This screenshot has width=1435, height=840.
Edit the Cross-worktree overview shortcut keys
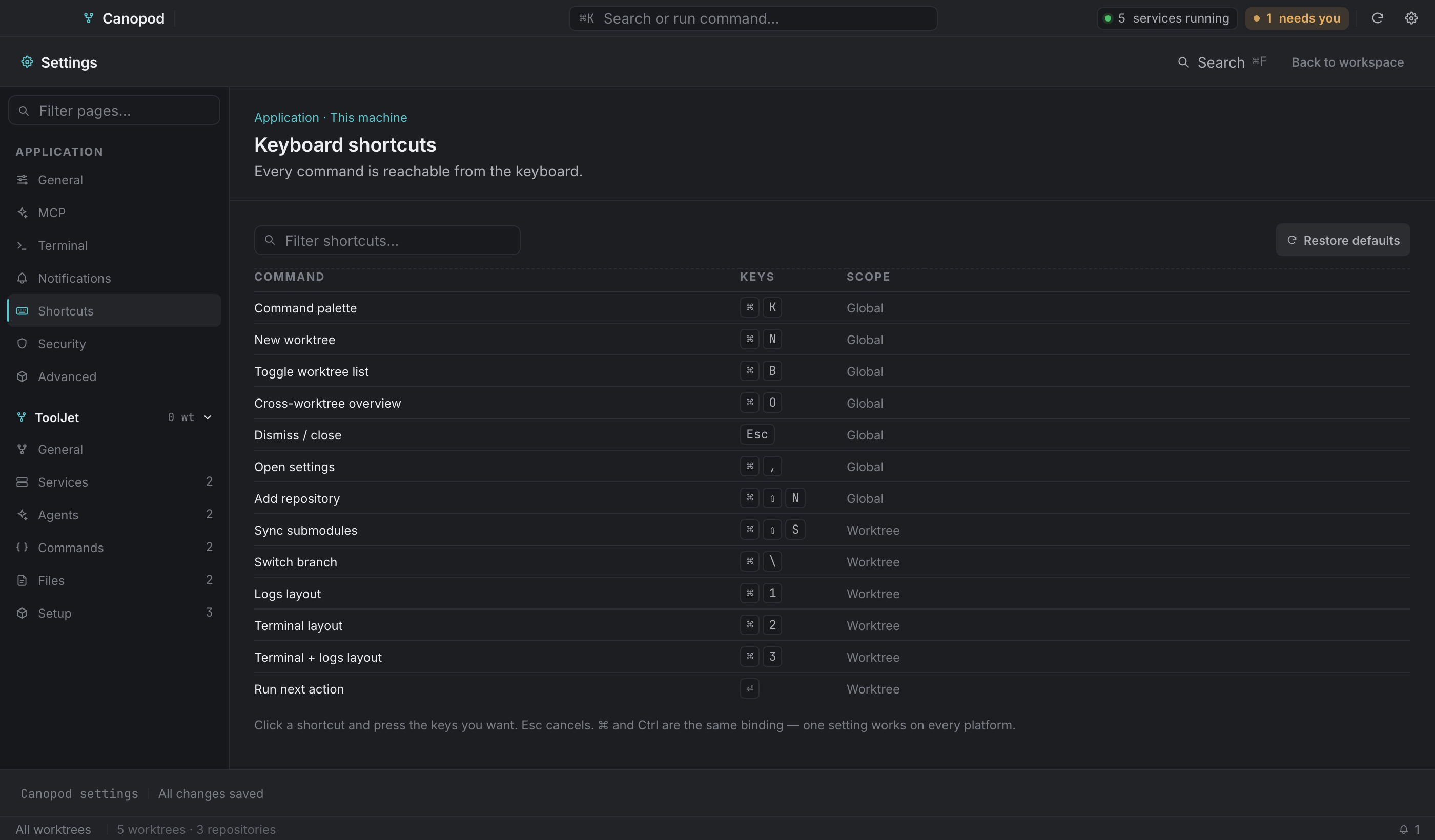point(760,403)
